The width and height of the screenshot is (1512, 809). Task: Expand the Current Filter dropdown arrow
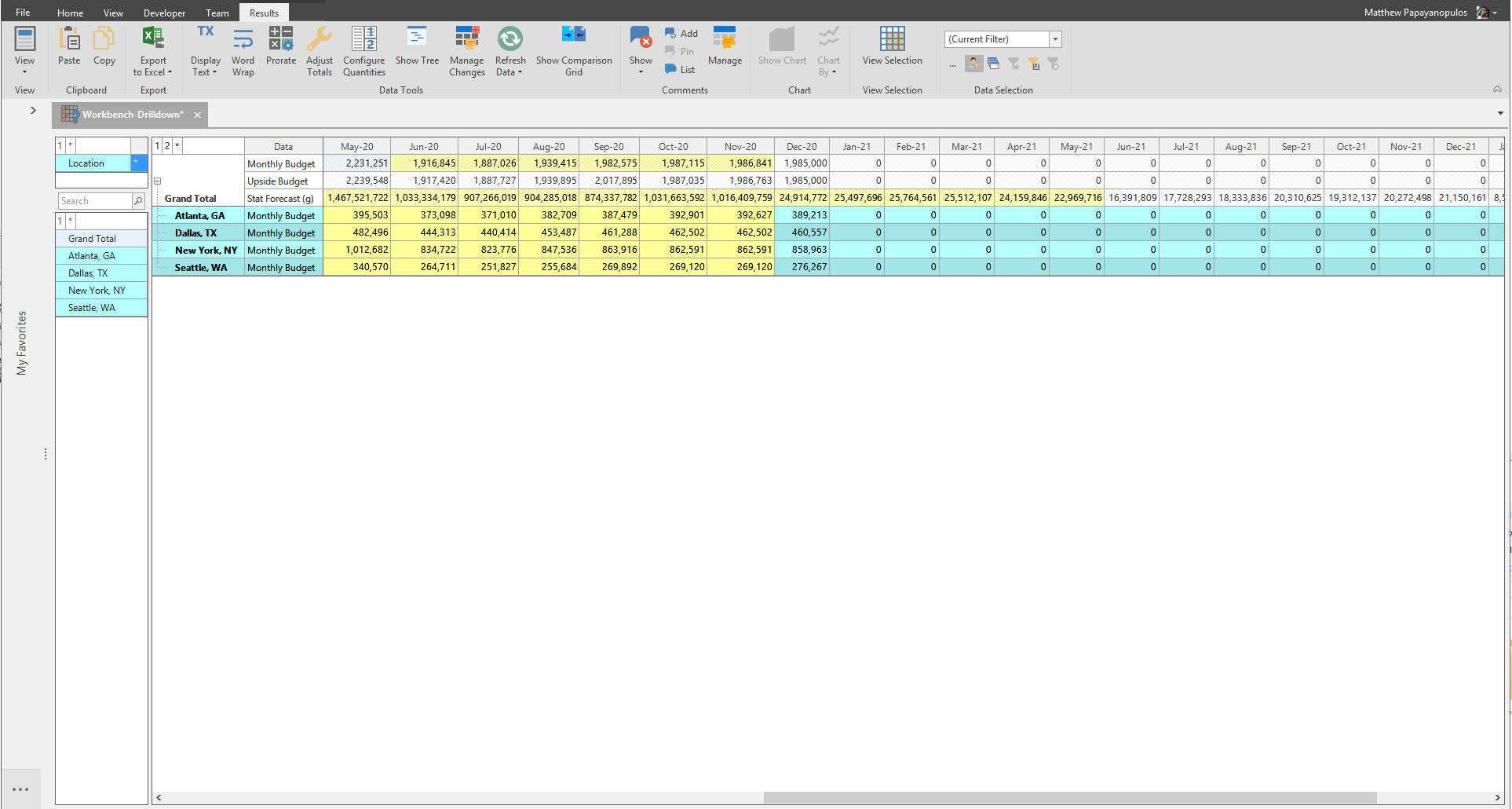1055,39
